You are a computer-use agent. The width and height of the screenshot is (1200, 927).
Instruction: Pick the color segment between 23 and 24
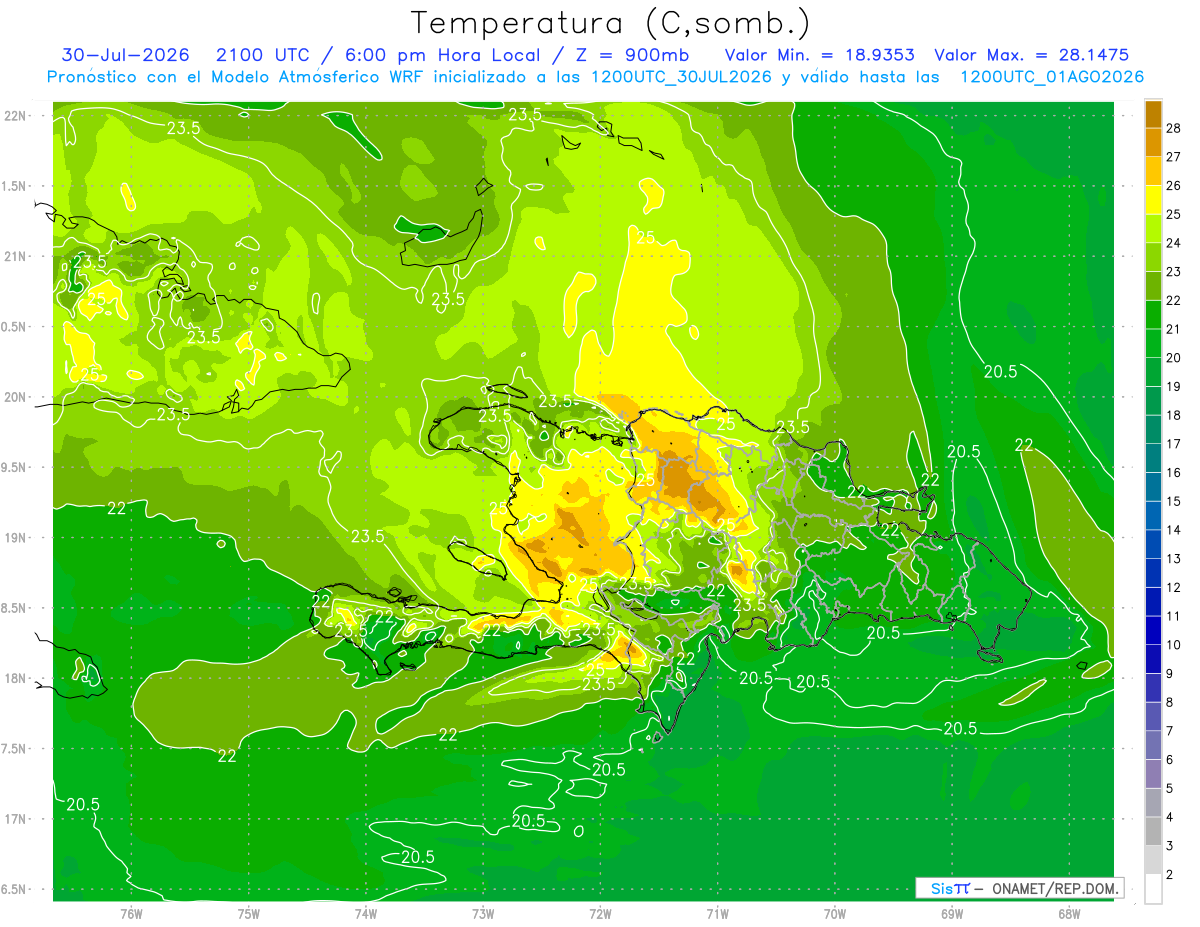click(1153, 258)
